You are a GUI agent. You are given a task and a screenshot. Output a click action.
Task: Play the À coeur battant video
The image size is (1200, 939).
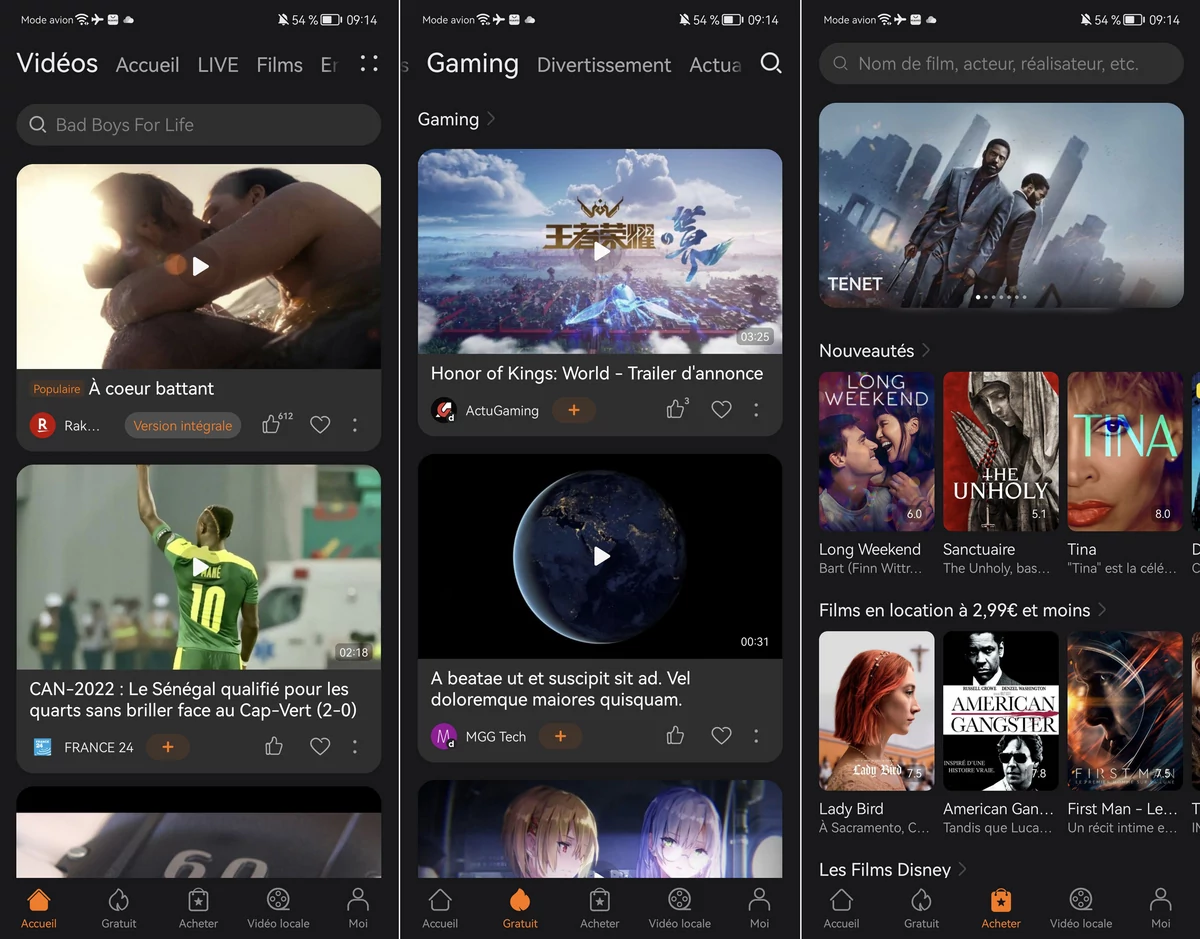(200, 266)
